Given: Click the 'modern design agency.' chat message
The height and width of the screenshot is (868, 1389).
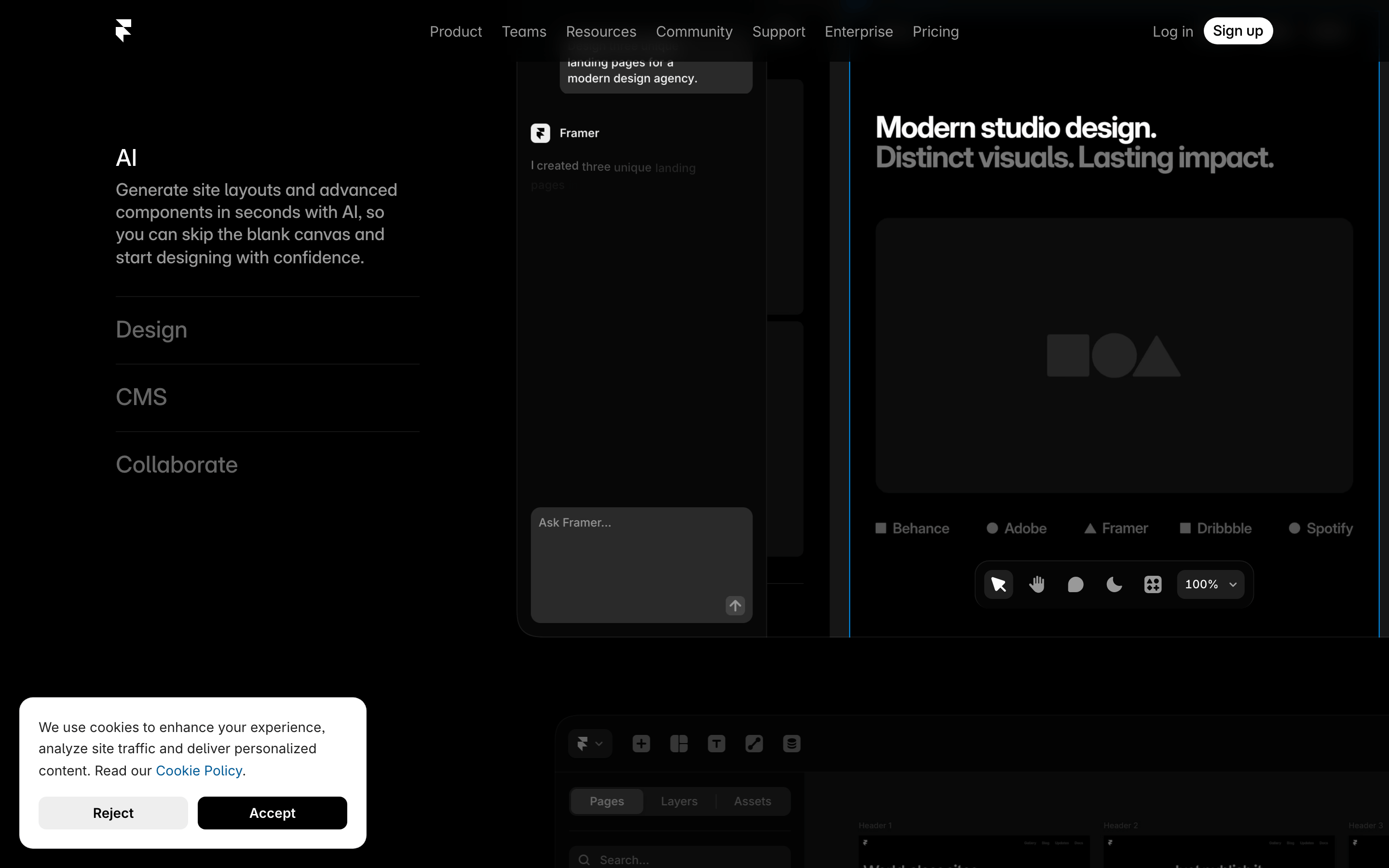Looking at the screenshot, I should (x=632, y=78).
